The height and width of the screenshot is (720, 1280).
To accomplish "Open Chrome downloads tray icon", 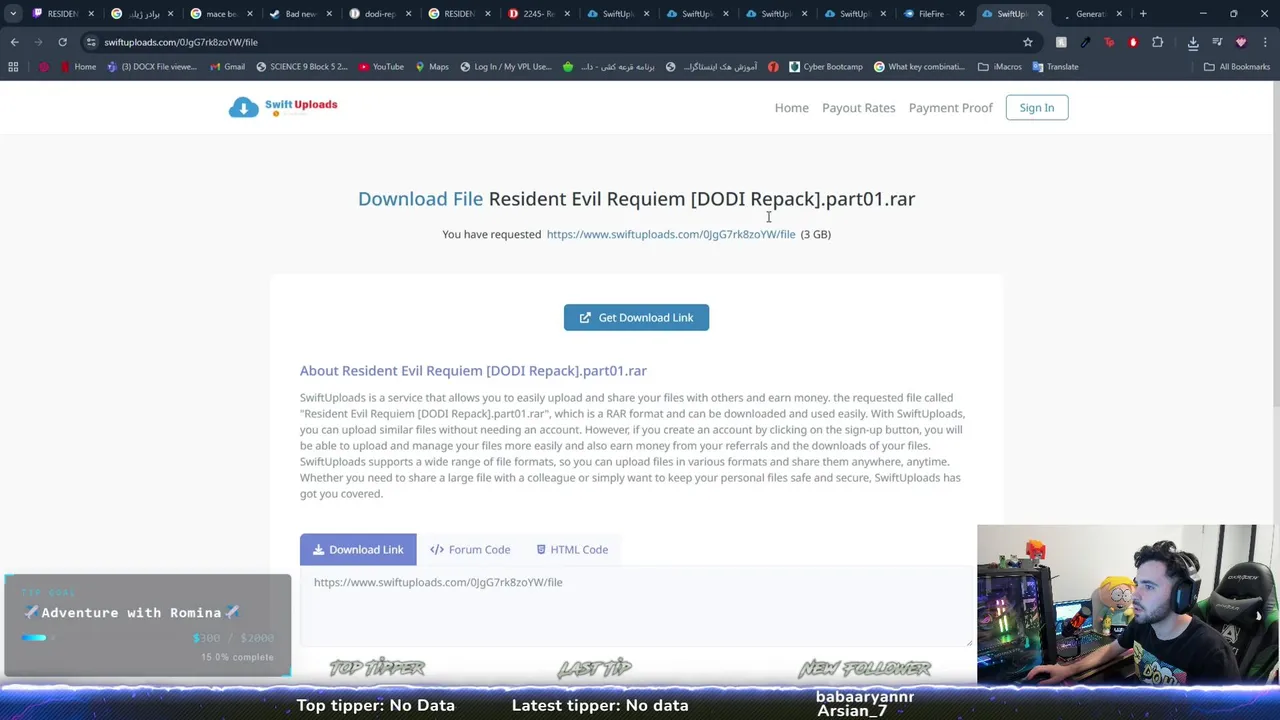I will tap(1193, 42).
